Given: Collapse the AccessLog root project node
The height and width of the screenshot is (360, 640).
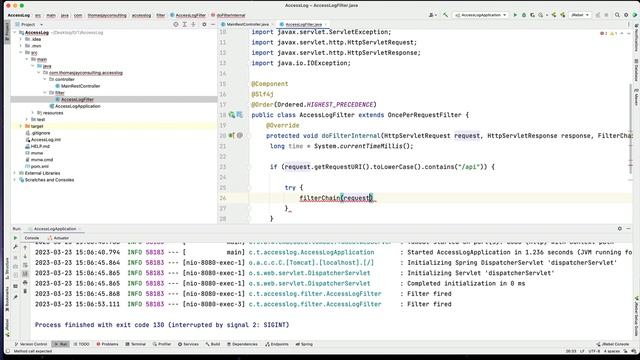Looking at the screenshot, I should click(x=15, y=33).
